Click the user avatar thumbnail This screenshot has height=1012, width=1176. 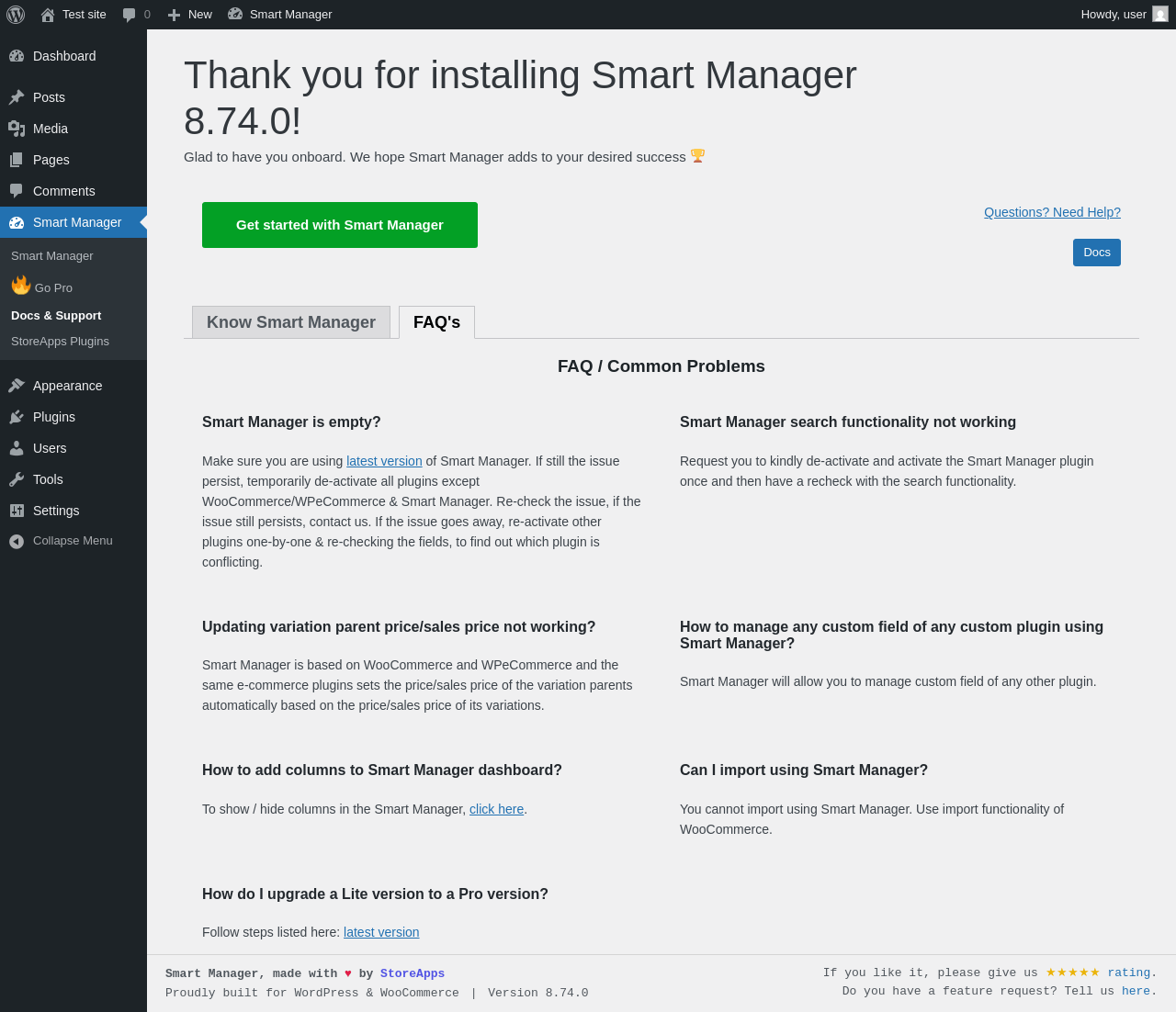(1160, 15)
